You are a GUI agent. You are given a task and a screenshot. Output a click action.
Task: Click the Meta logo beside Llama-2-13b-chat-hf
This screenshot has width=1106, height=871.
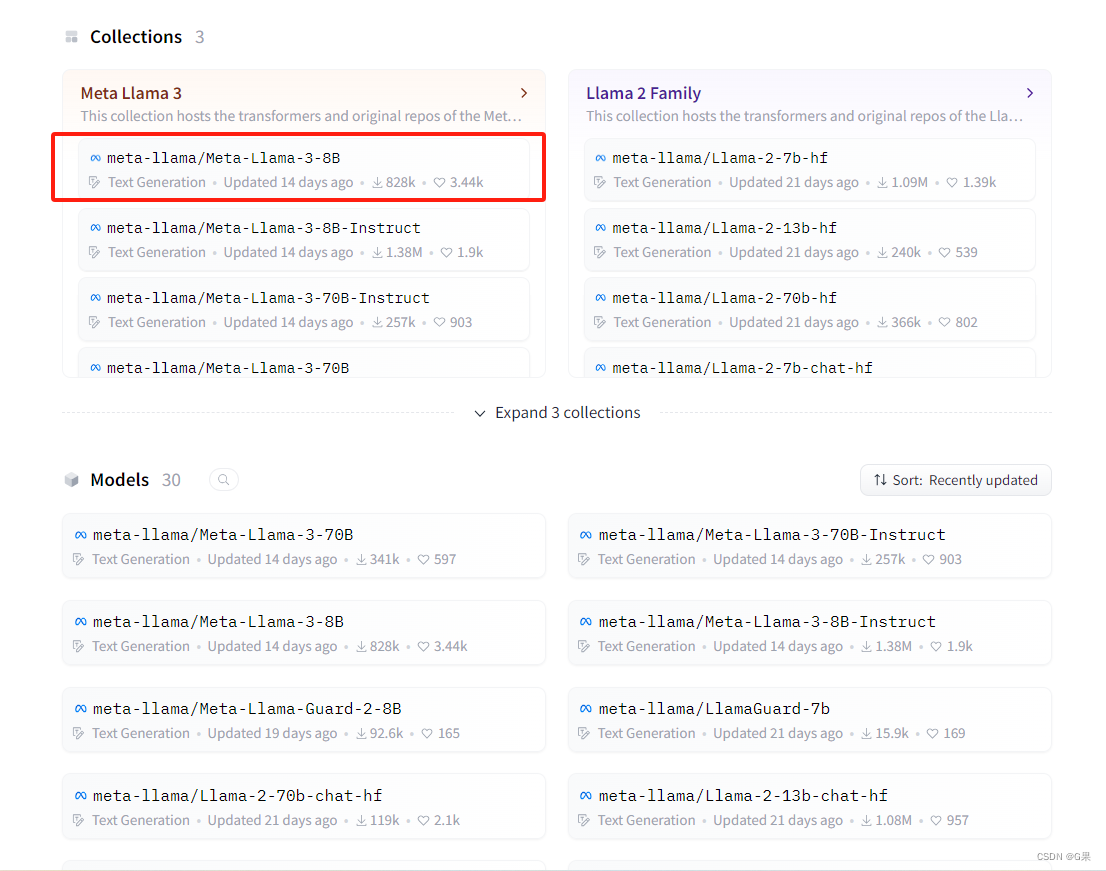[585, 796]
